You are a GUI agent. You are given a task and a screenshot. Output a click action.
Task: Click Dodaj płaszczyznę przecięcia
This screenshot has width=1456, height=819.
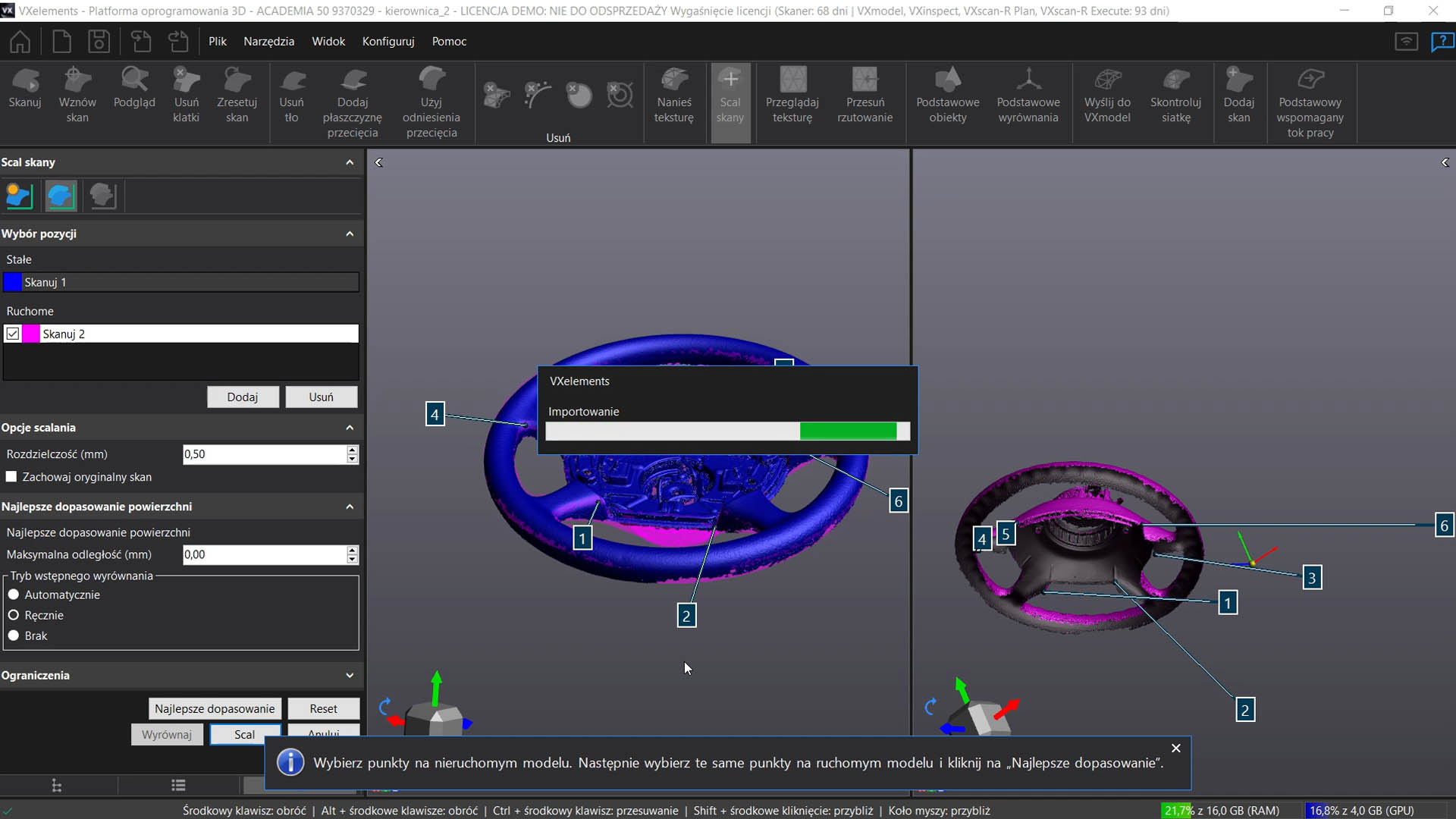353,103
